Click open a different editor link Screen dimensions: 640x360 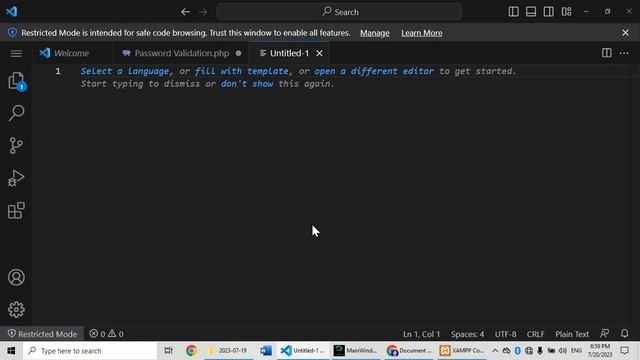374,71
